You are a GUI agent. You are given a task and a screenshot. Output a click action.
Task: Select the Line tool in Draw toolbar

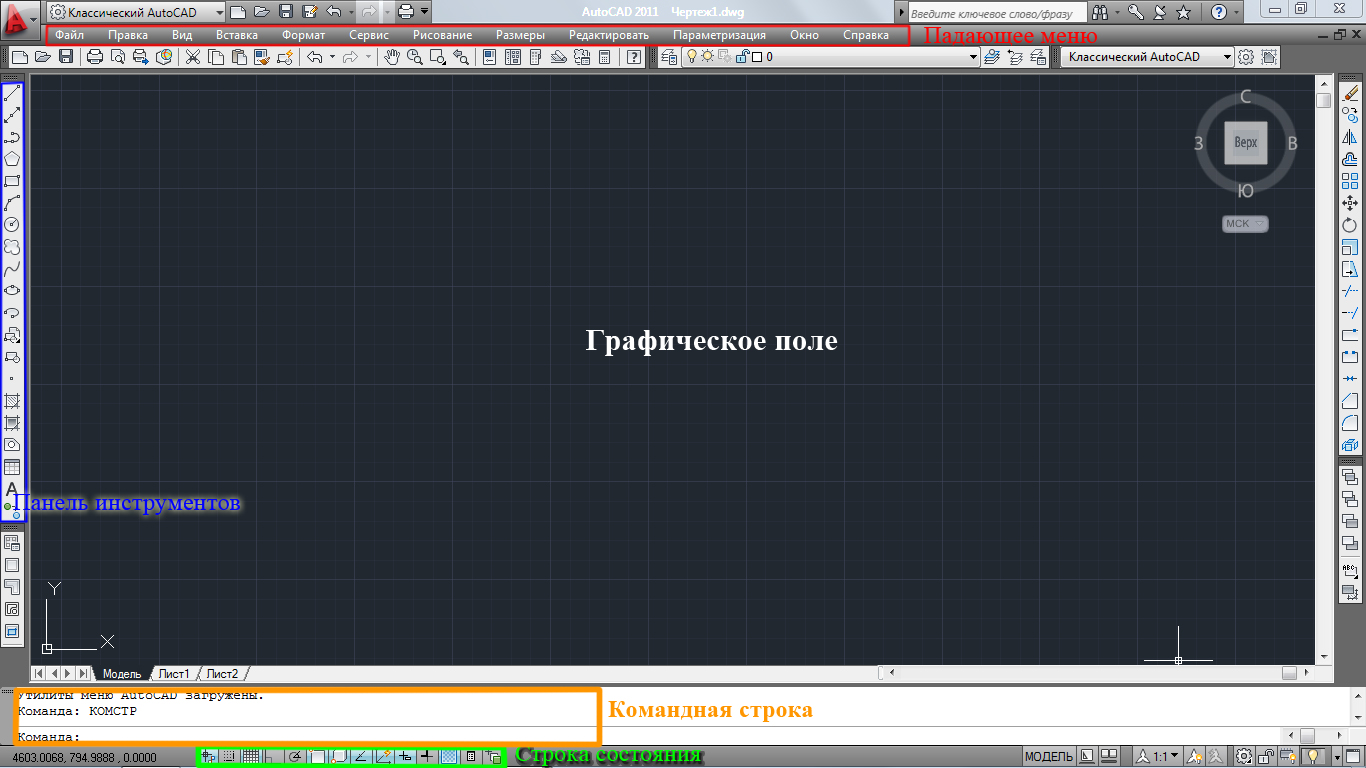13,93
